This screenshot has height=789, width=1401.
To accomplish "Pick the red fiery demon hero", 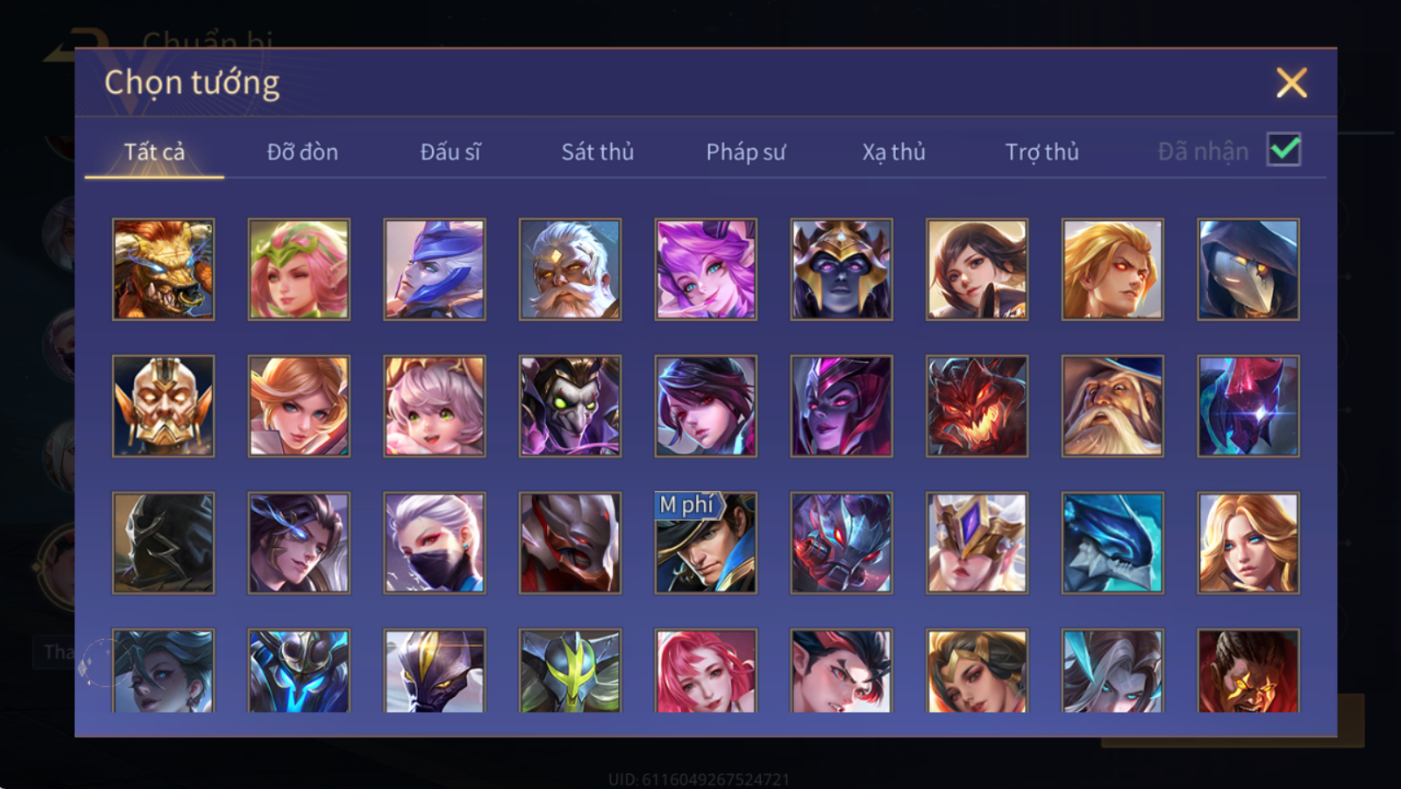I will [977, 407].
